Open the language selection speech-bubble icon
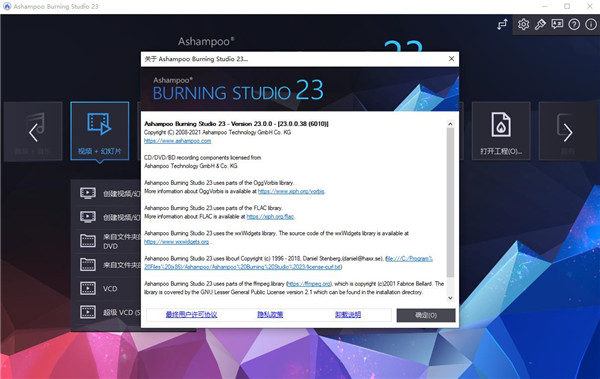 [557, 25]
